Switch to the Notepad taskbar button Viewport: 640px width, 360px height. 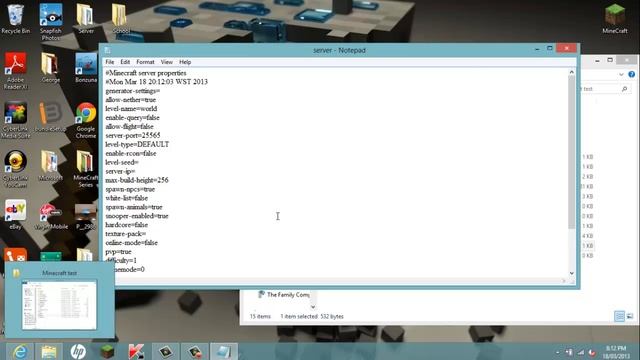click(x=224, y=351)
